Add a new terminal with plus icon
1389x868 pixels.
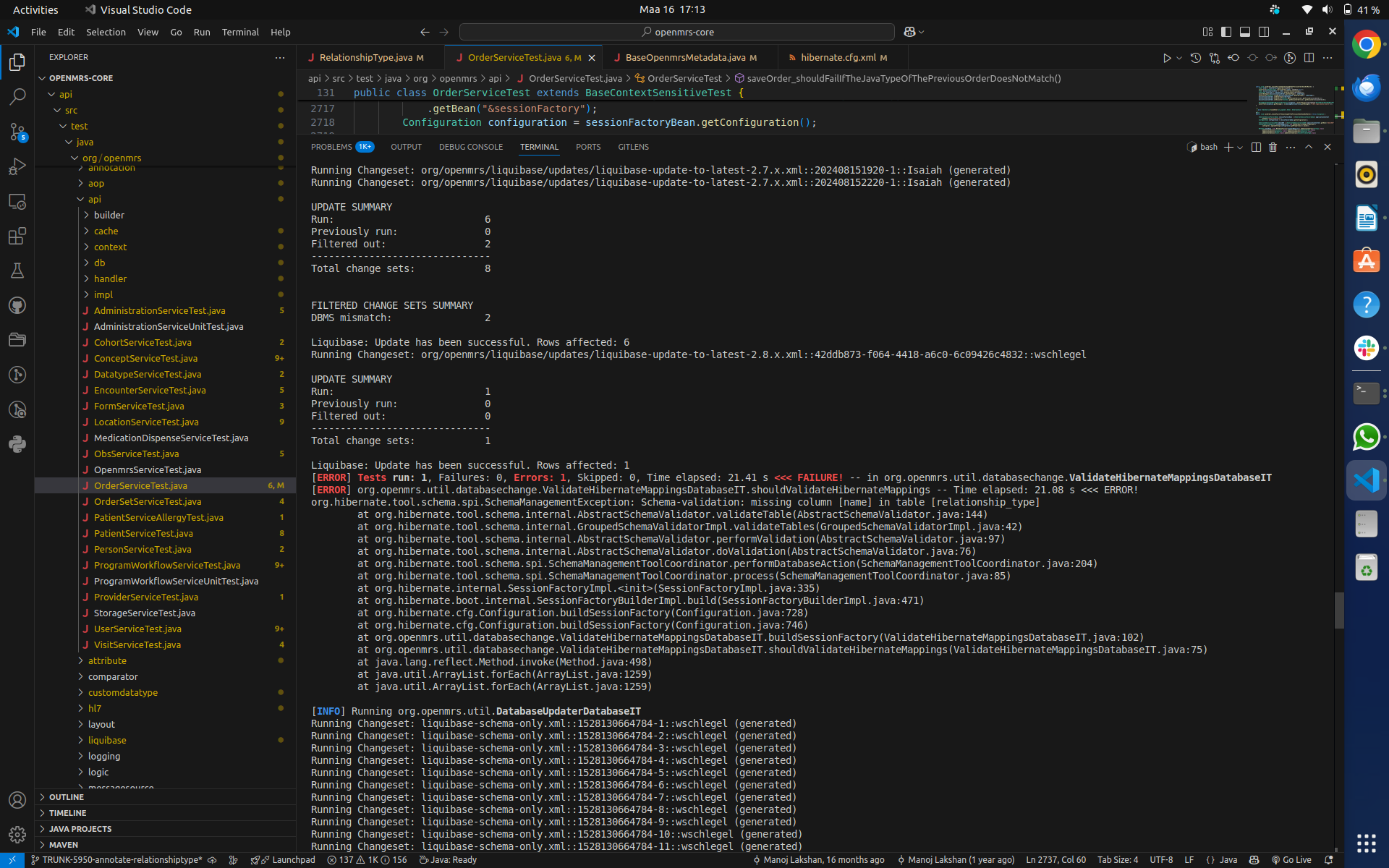(1228, 147)
